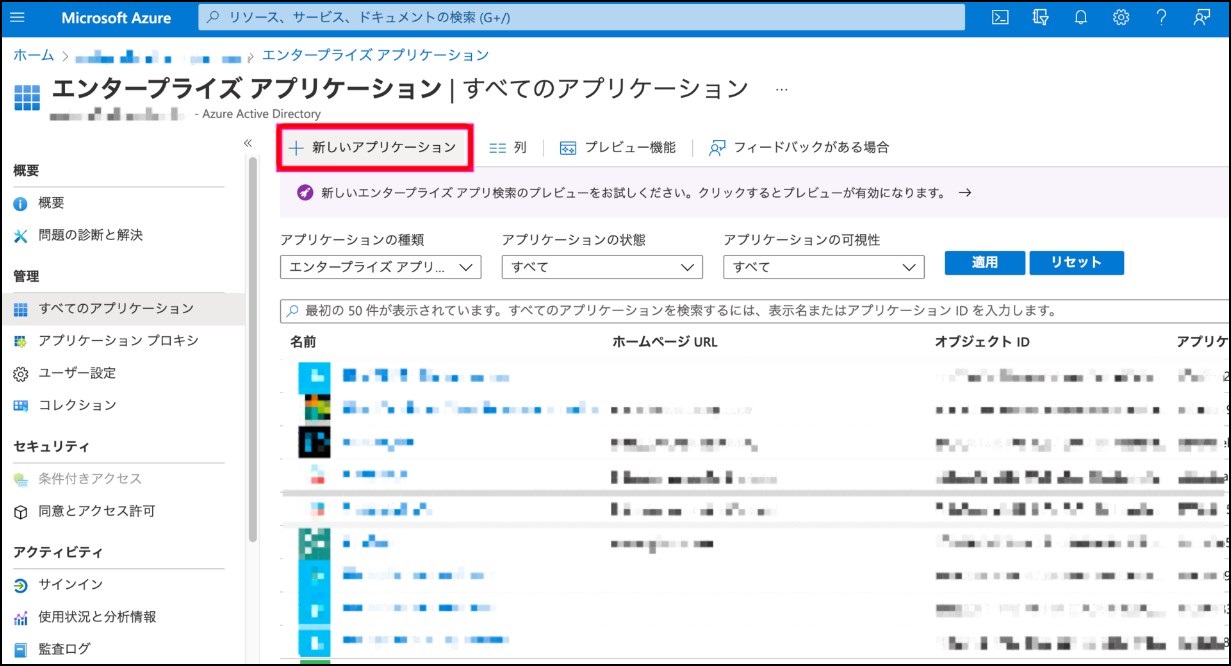The width and height of the screenshot is (1231, 666).
Task: Sort by 名前 column header
Action: click(x=303, y=342)
